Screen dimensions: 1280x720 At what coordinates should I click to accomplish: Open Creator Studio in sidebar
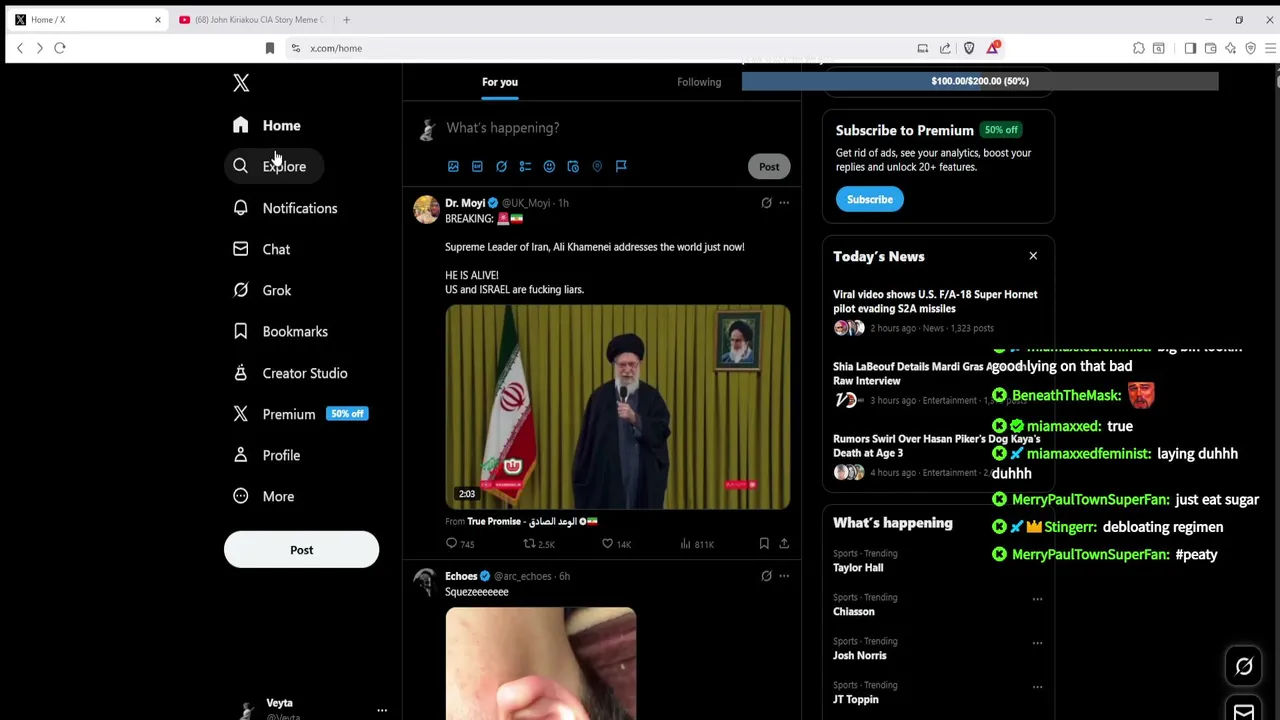click(x=290, y=373)
